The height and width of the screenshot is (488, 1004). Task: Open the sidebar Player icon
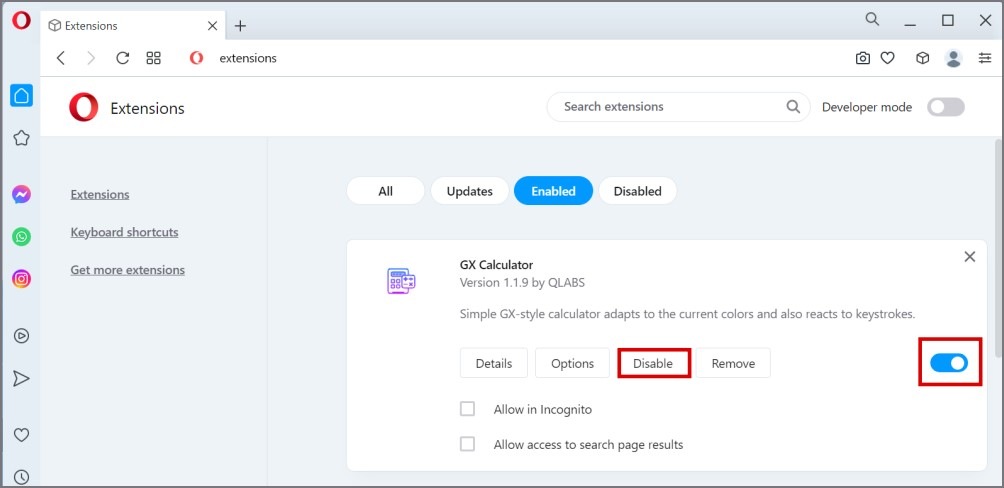pyautogui.click(x=22, y=336)
